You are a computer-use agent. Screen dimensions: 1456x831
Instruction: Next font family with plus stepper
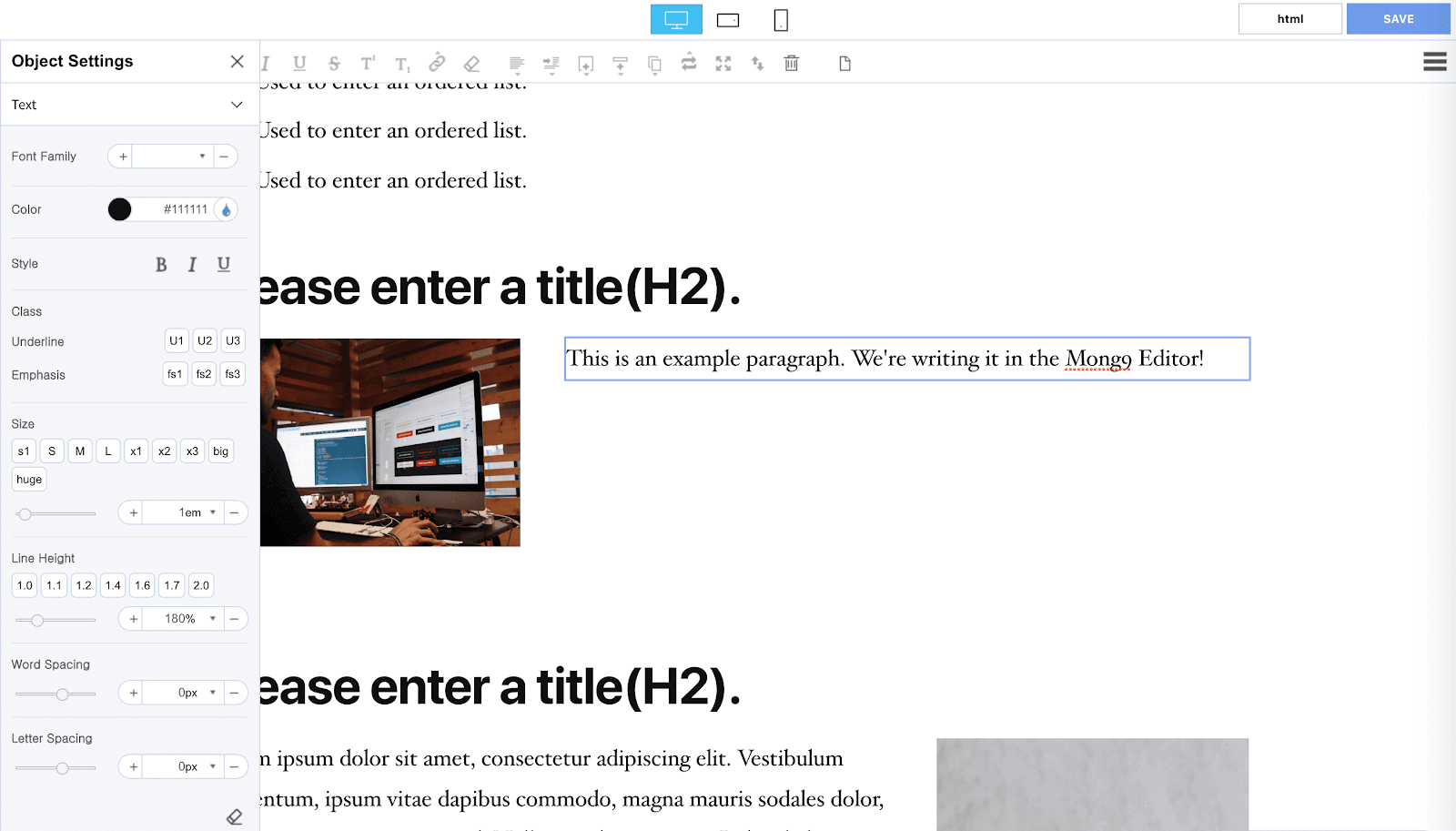122,157
